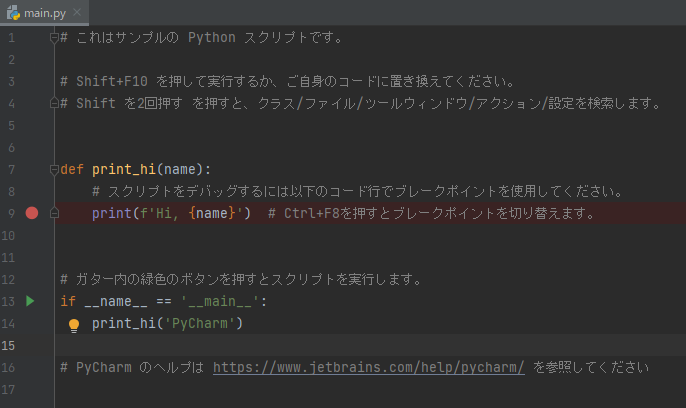Collapse the print_hi function at line 7

point(54,170)
